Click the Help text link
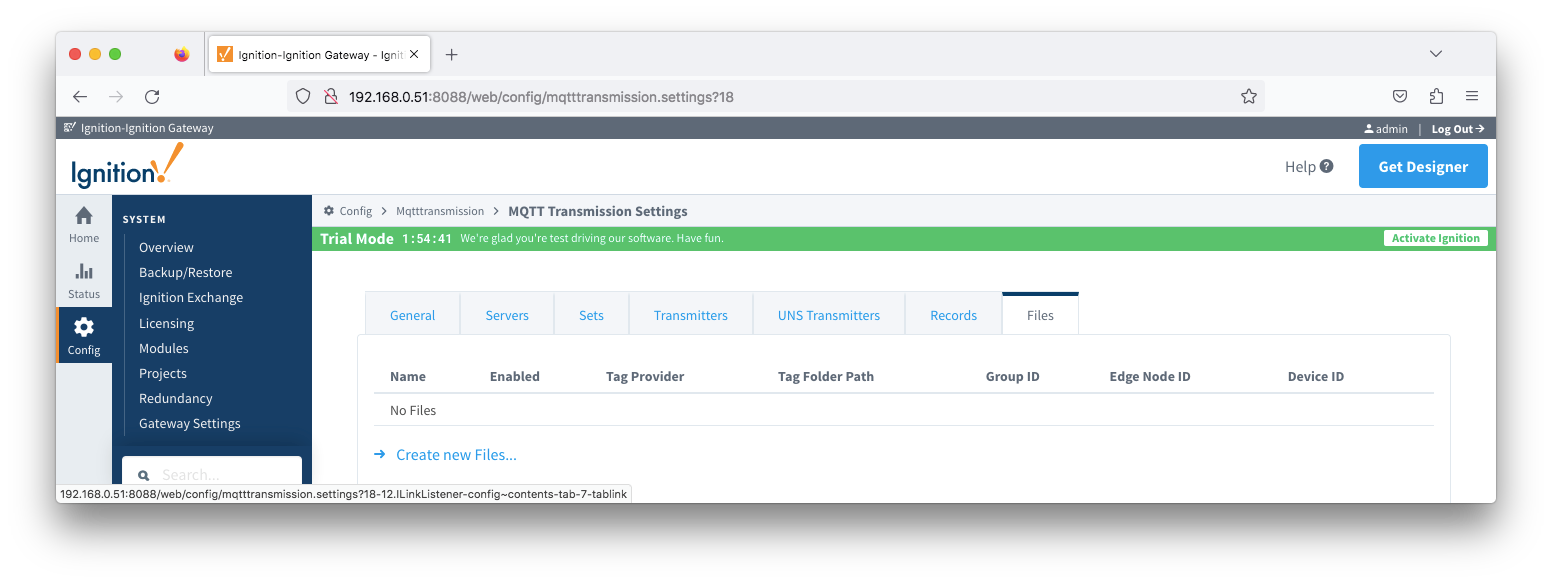Screen dimensions: 1552x583 1300,167
